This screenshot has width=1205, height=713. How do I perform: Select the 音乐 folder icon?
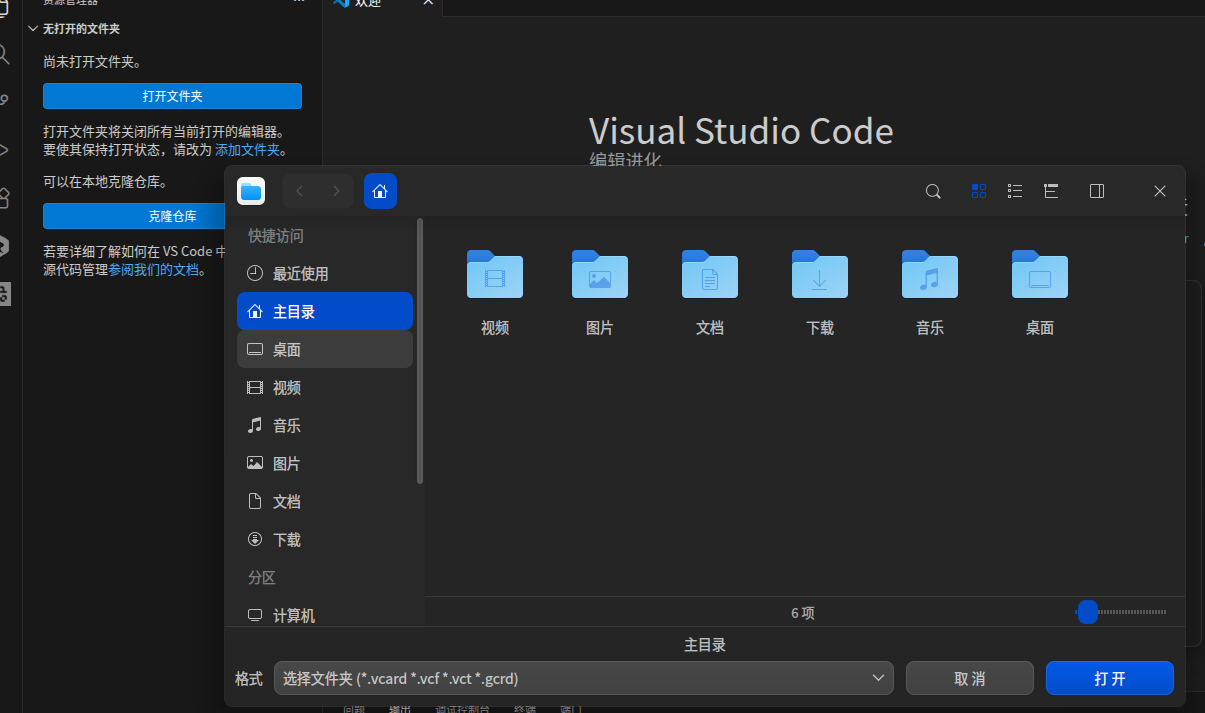(x=930, y=274)
